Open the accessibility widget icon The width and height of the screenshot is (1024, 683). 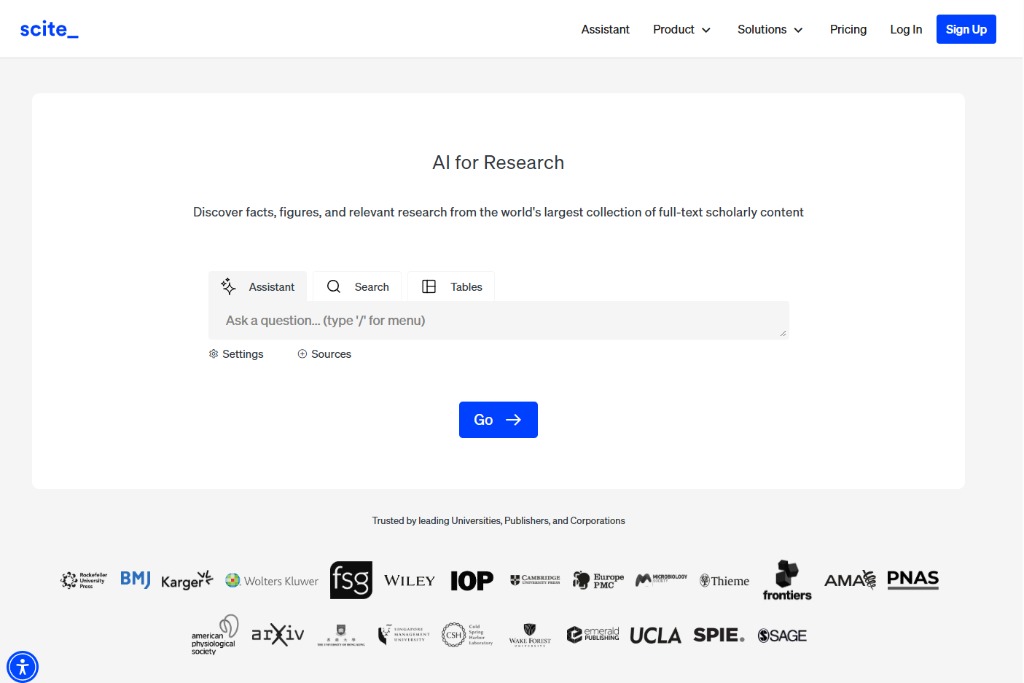point(22,666)
